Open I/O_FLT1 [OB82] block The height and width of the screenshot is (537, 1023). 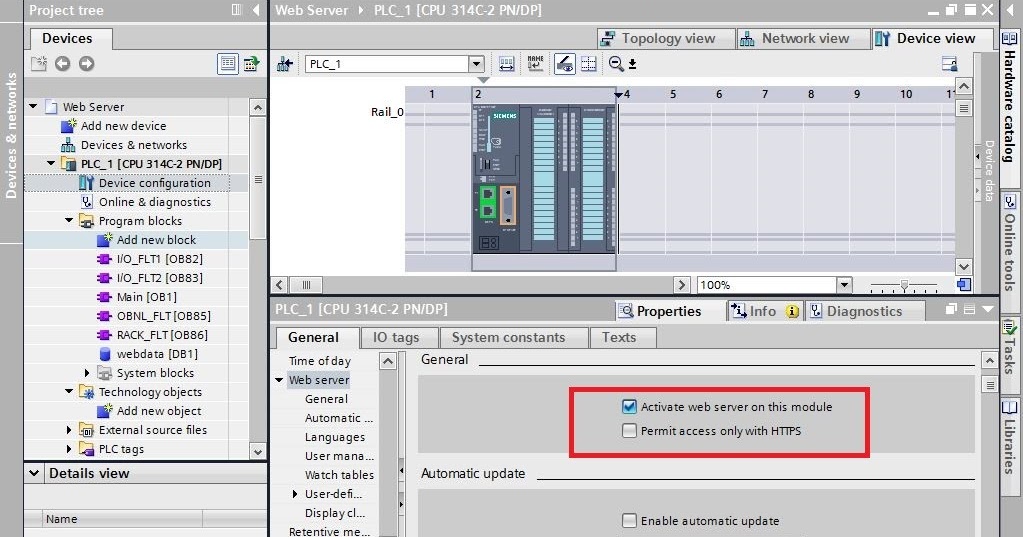159,259
